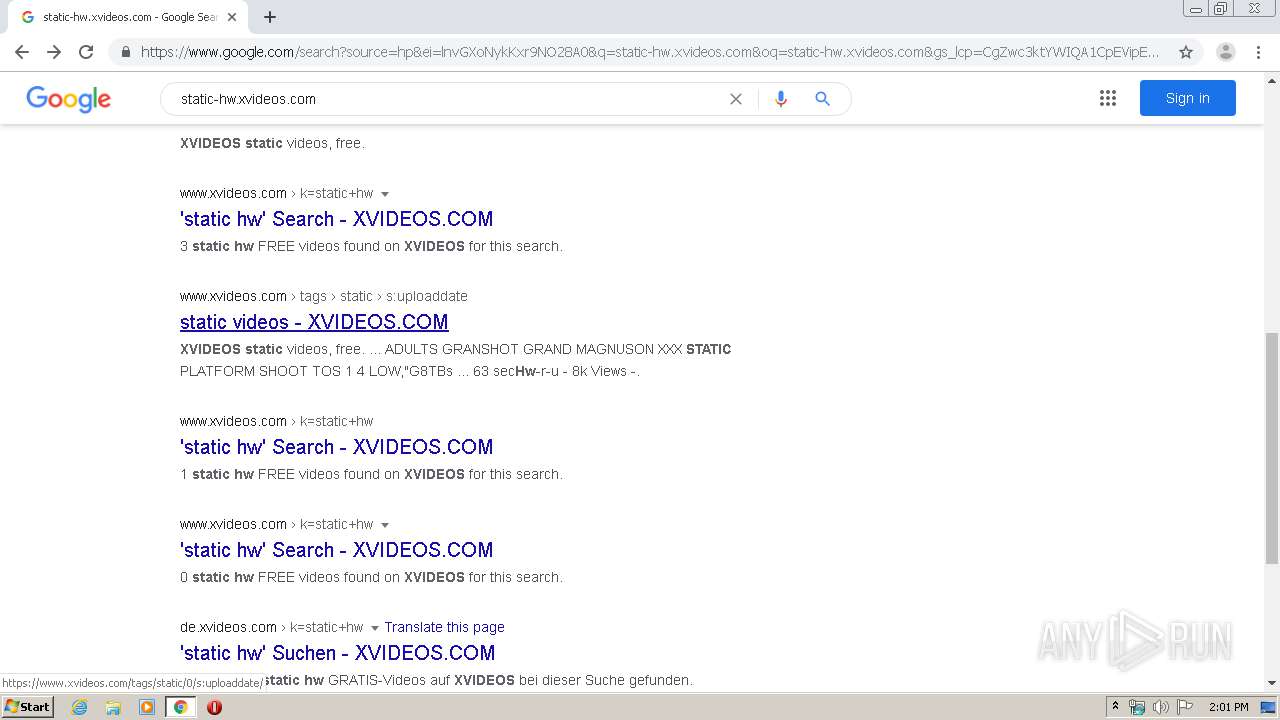Open result with '3 static hw FREE videos'
This screenshot has height=720, width=1280.
tap(336, 219)
